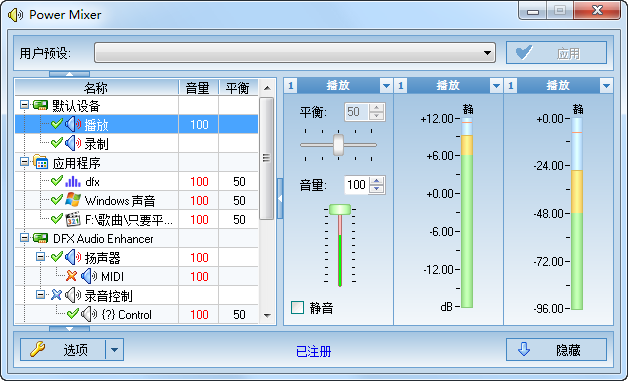Click the -96.00 range level meter bar
The image size is (628, 381).
(x=577, y=213)
